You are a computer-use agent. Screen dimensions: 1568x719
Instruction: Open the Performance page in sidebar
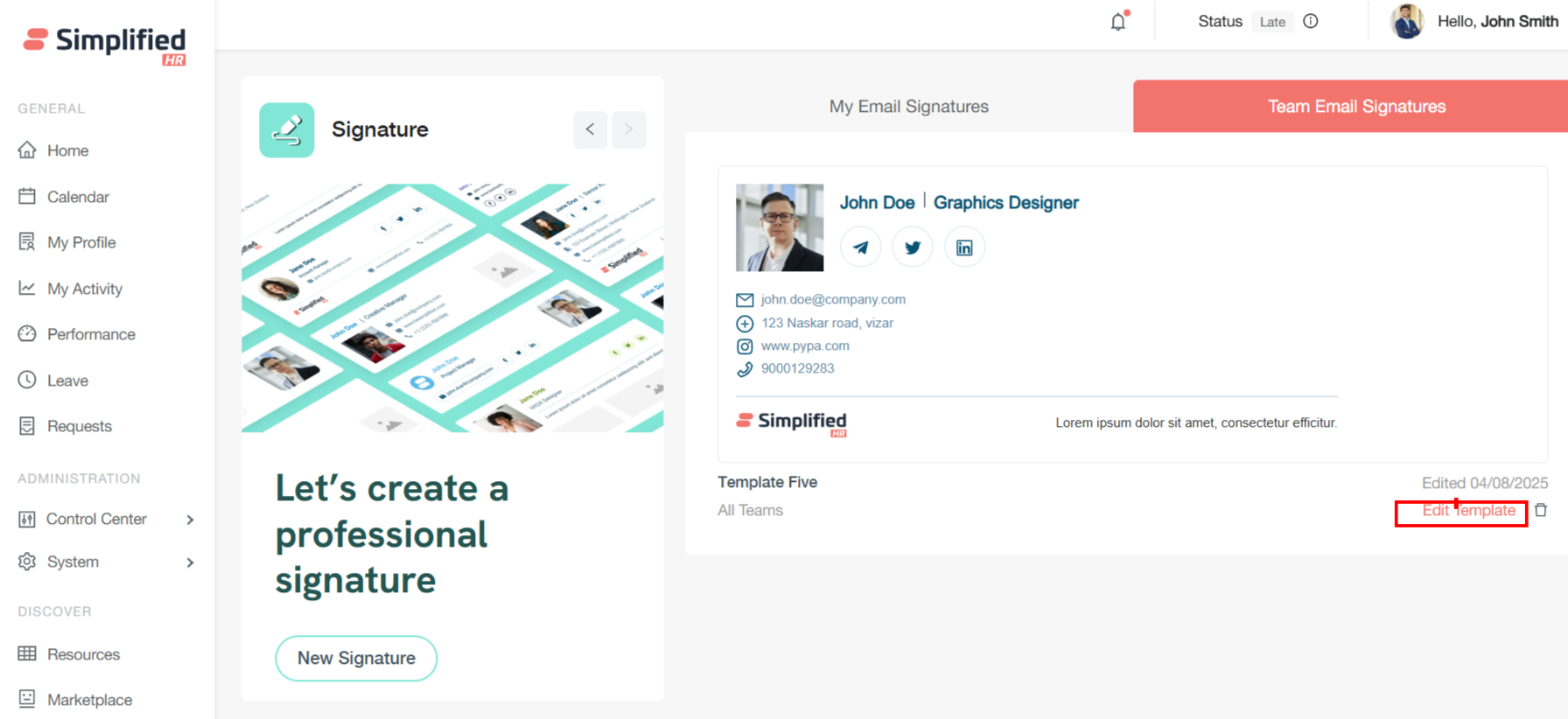tap(90, 334)
